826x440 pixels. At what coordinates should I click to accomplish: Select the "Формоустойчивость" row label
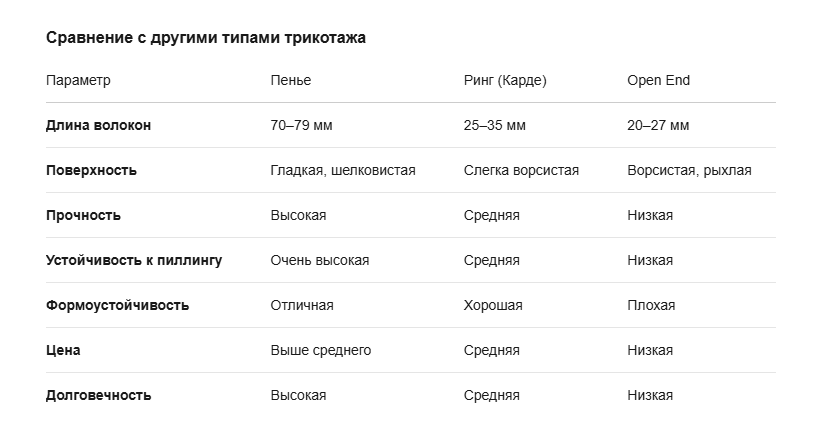[117, 305]
